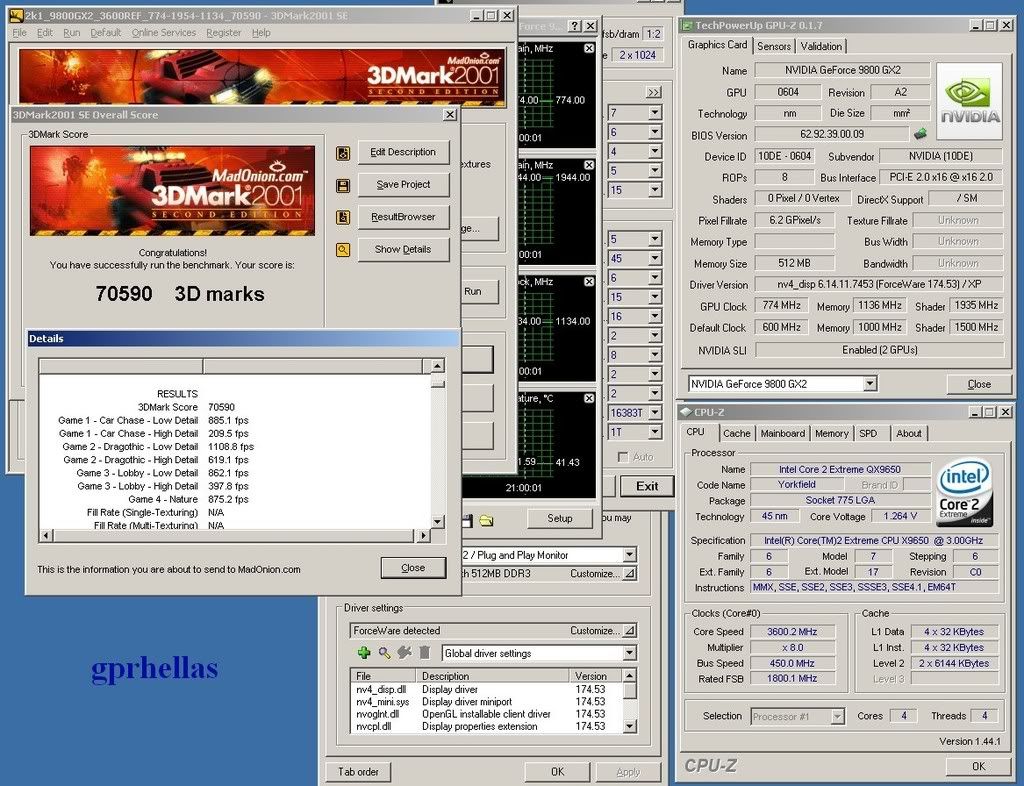This screenshot has height=786, width=1024.
Task: Open the timing dropdown showing 1T
Action: (654, 432)
